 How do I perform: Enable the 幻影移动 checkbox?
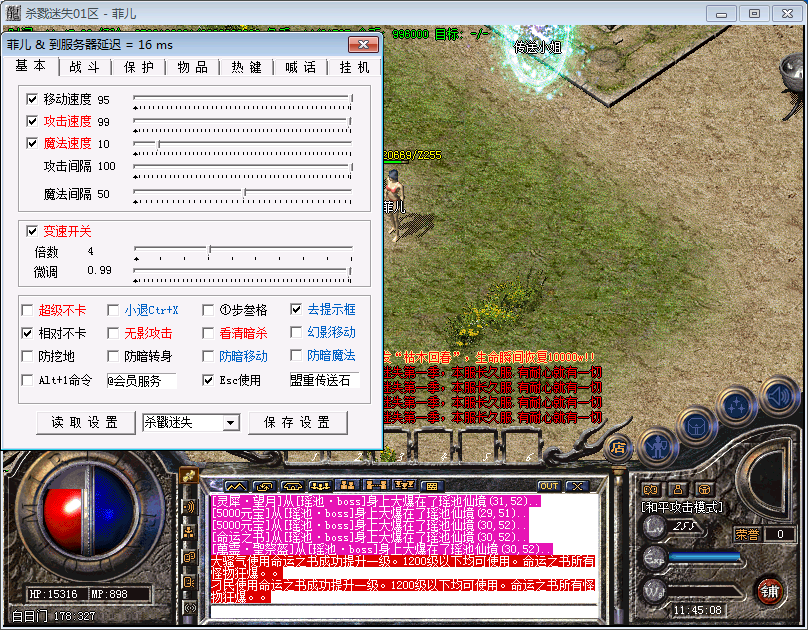point(296,332)
